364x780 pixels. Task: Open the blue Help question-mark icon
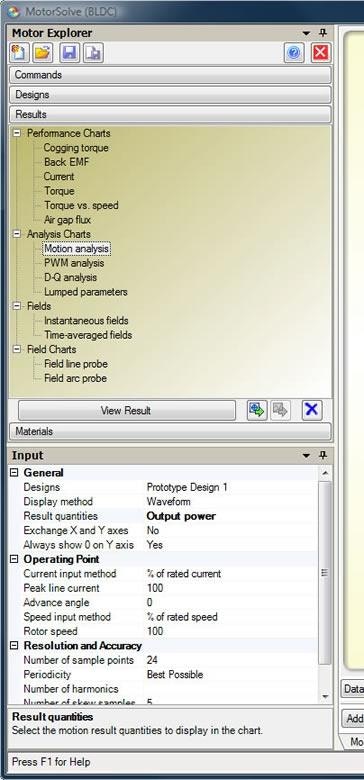(x=294, y=53)
